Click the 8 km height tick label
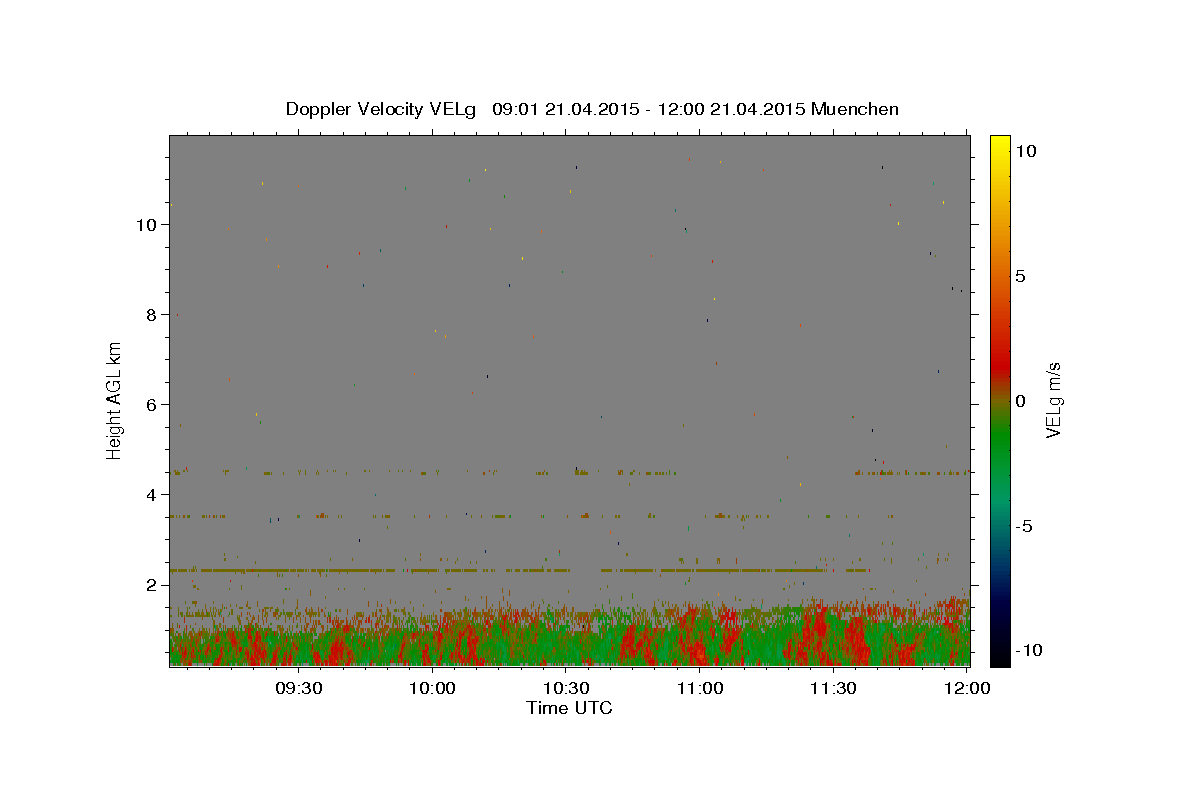 tap(151, 314)
